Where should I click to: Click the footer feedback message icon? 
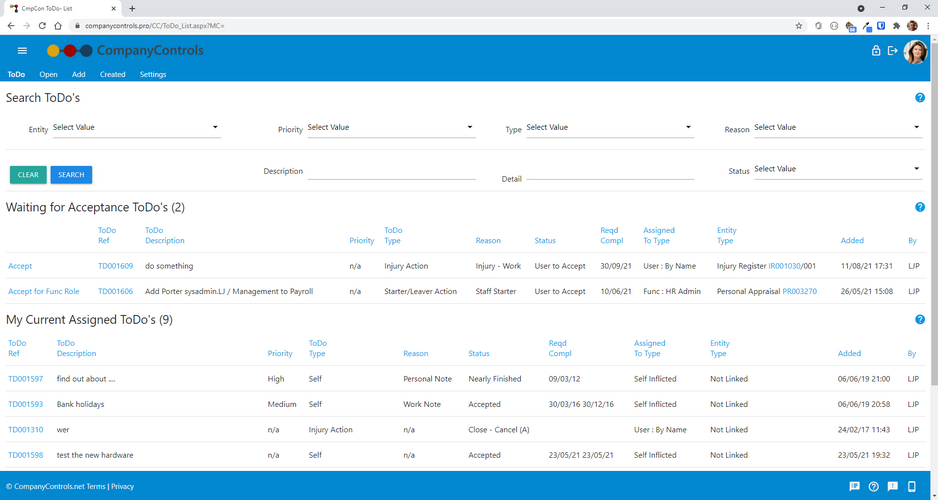854,486
